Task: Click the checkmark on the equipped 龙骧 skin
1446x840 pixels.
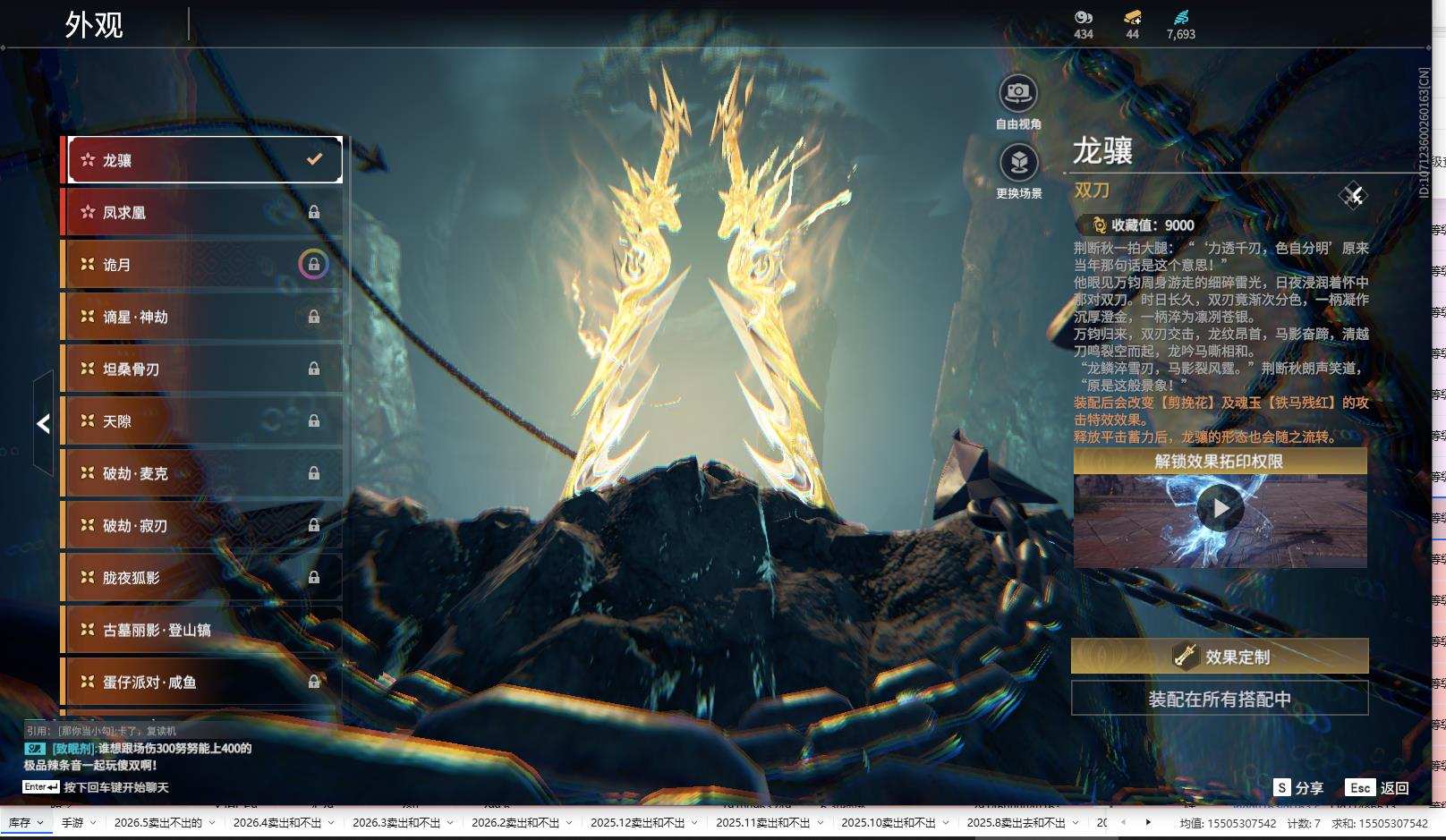Action: click(315, 159)
